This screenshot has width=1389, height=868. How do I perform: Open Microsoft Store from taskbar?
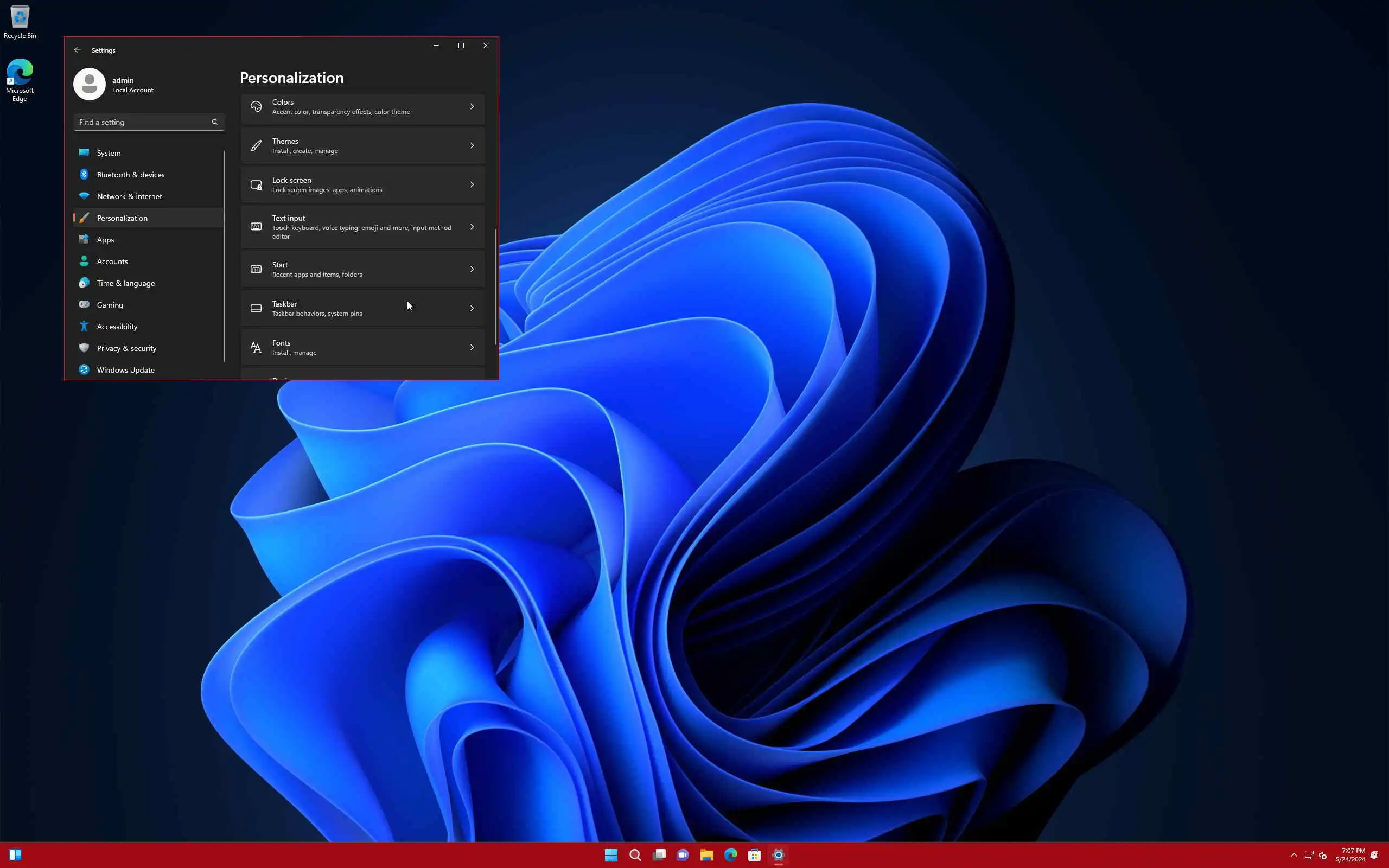pyautogui.click(x=754, y=855)
